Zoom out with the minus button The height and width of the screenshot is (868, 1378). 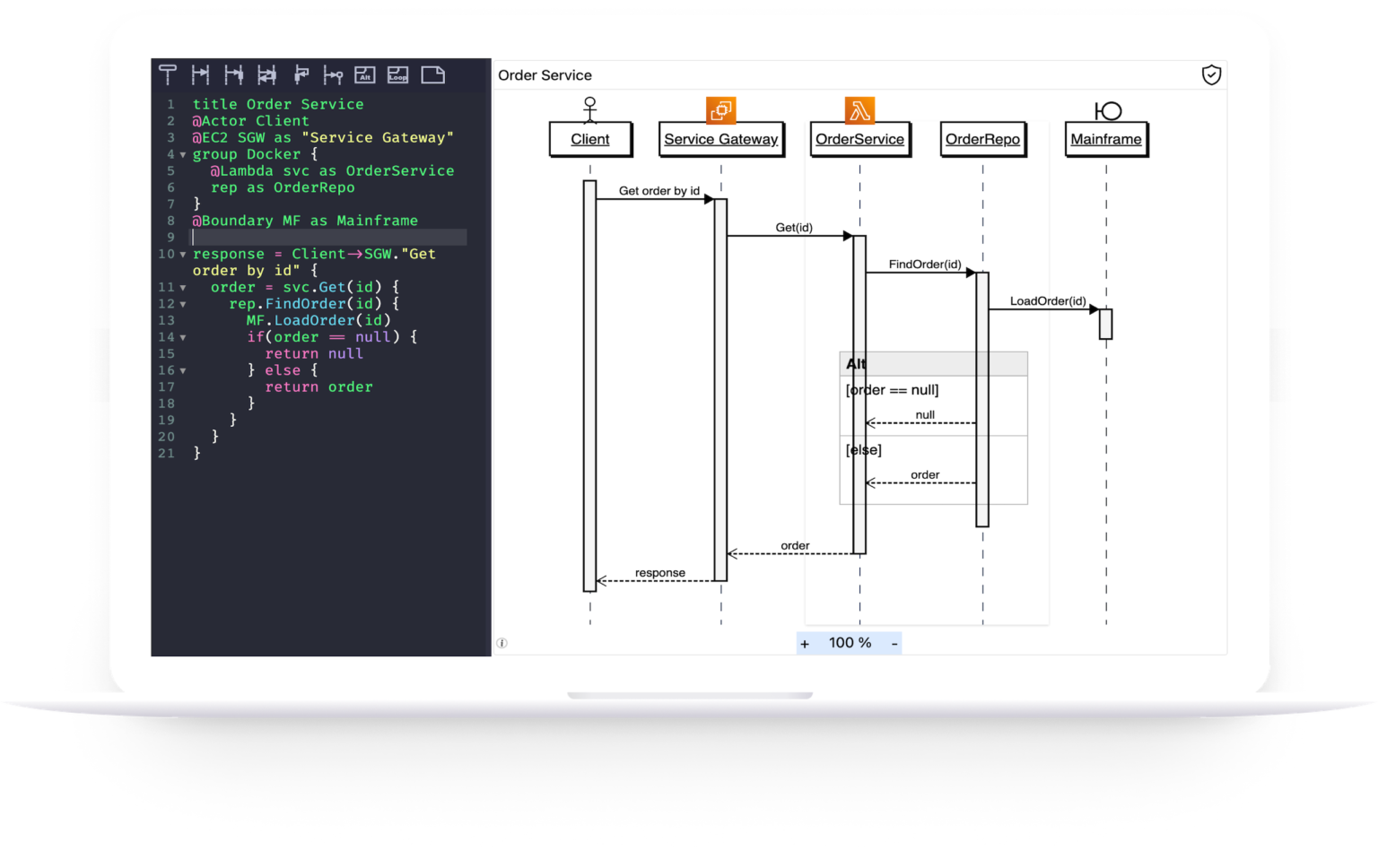pos(894,643)
